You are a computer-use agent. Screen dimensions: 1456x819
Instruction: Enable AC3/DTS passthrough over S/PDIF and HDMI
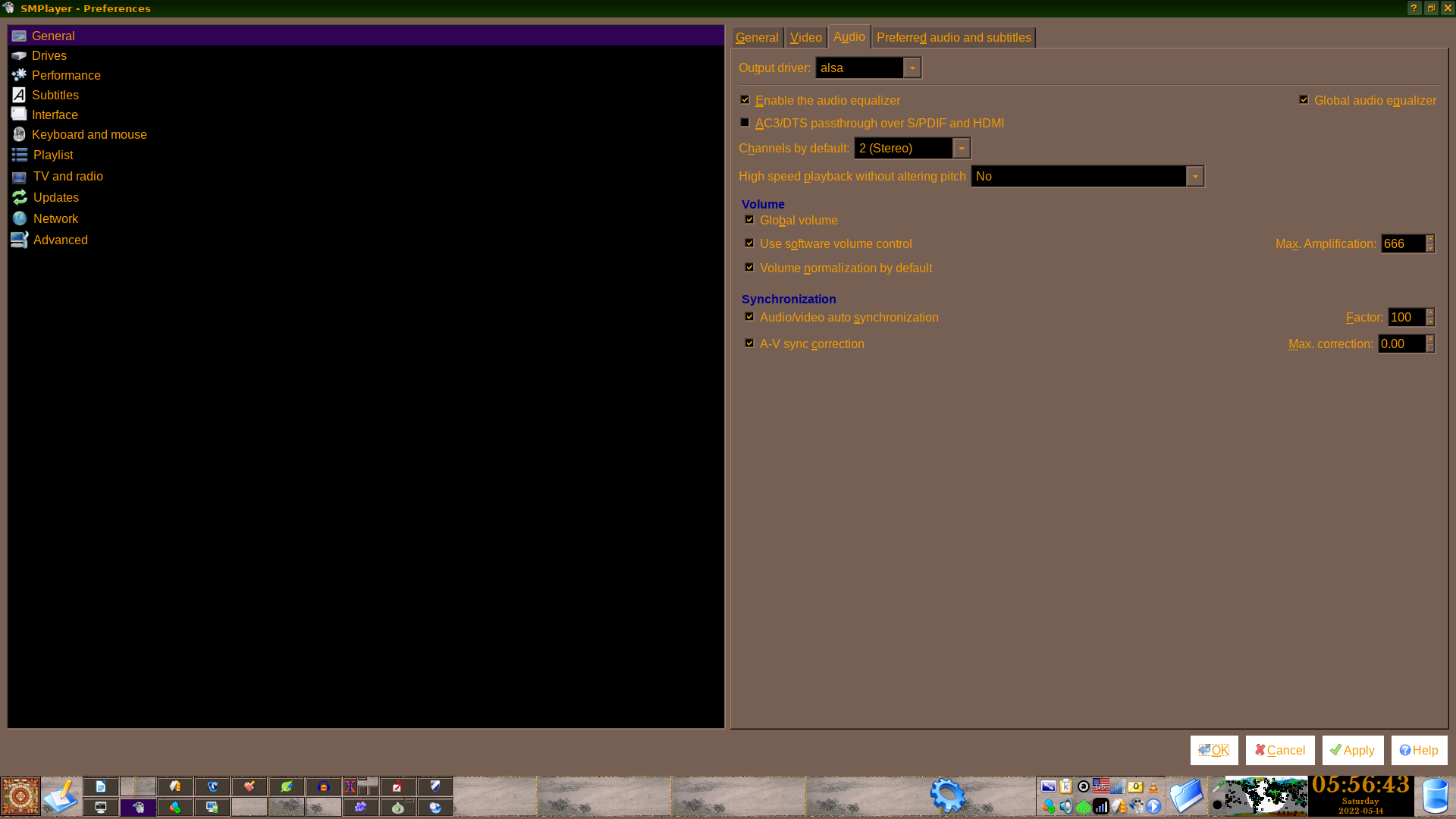(745, 122)
